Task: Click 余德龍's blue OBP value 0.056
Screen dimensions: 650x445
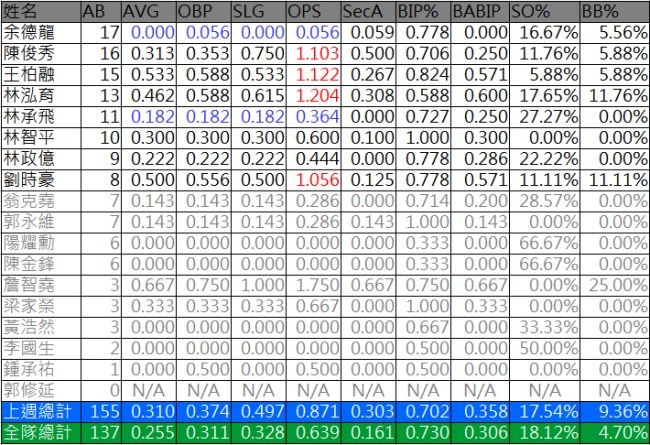Action: point(208,33)
